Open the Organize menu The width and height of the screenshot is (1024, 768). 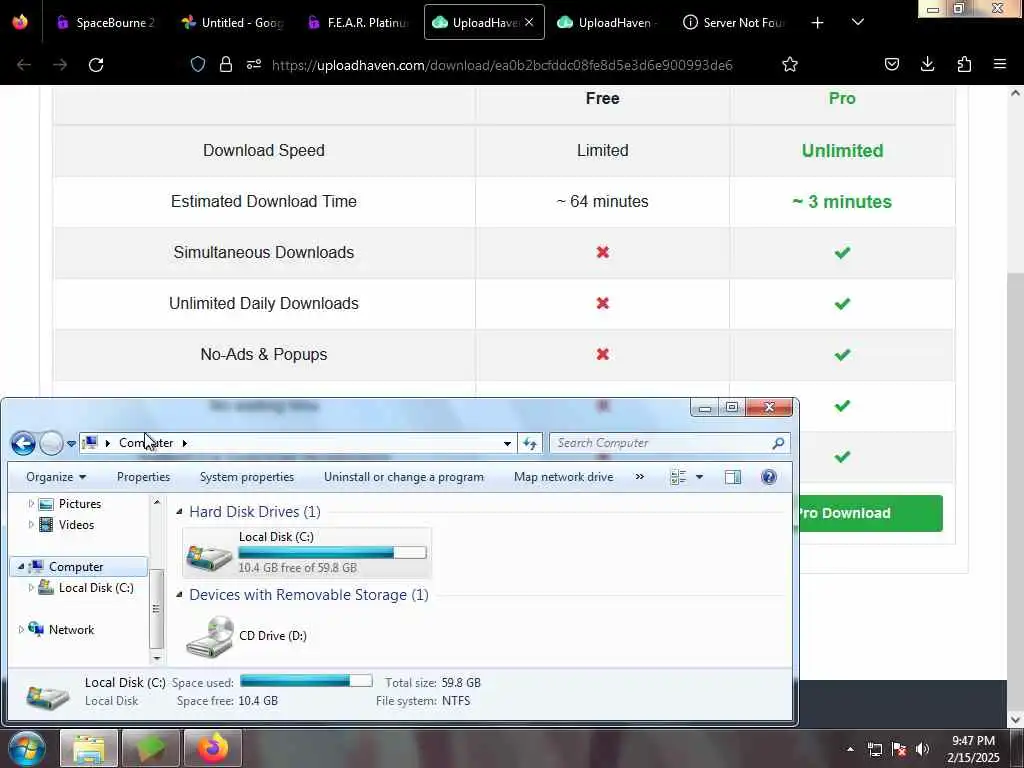coord(56,477)
